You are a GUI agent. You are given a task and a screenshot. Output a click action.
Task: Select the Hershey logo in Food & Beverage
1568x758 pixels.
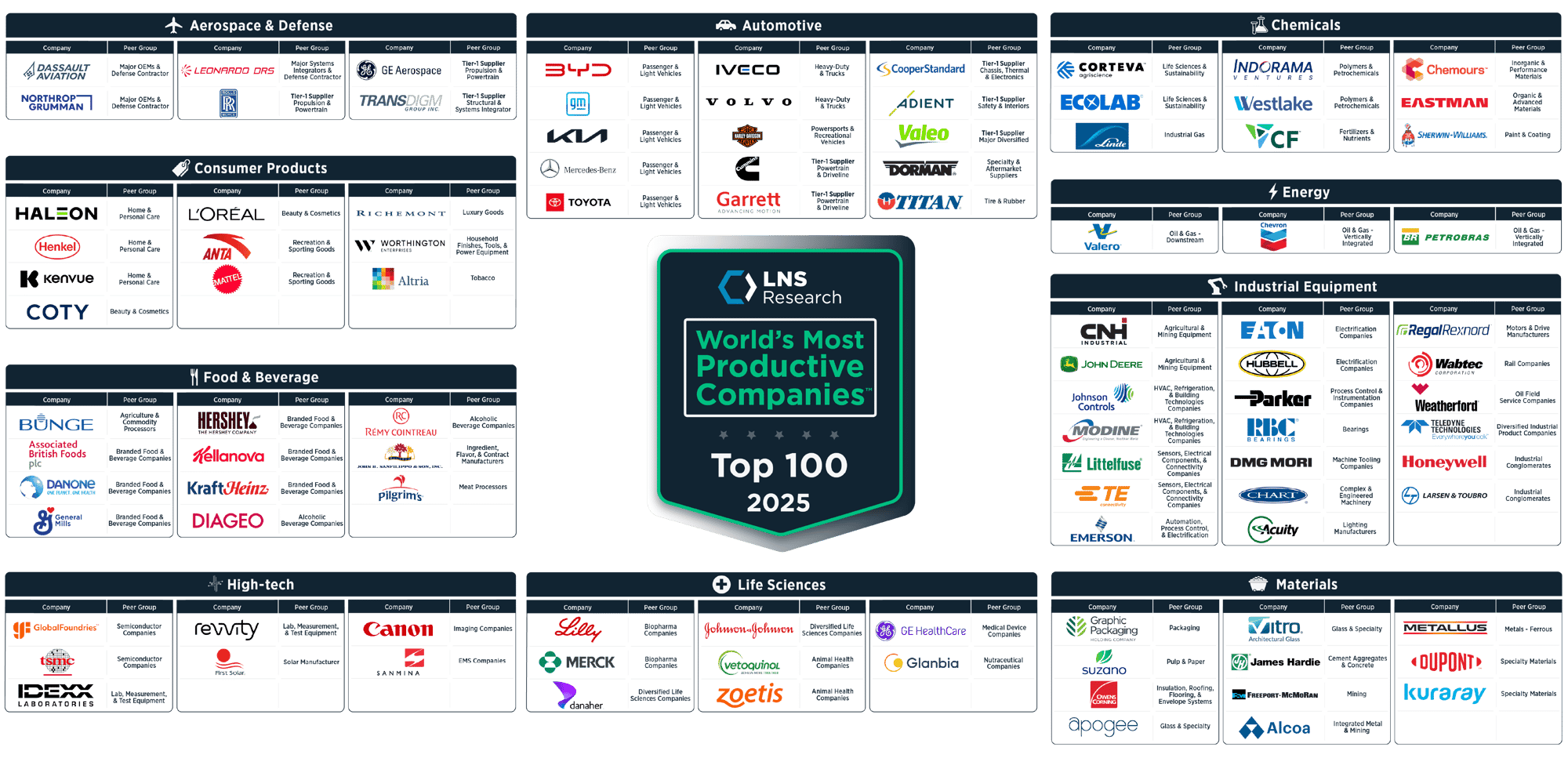(227, 422)
